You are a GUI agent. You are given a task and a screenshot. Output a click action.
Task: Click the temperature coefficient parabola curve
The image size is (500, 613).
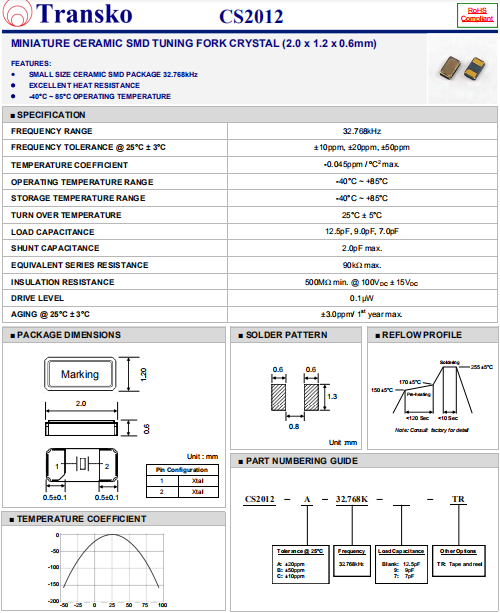[x=111, y=560]
